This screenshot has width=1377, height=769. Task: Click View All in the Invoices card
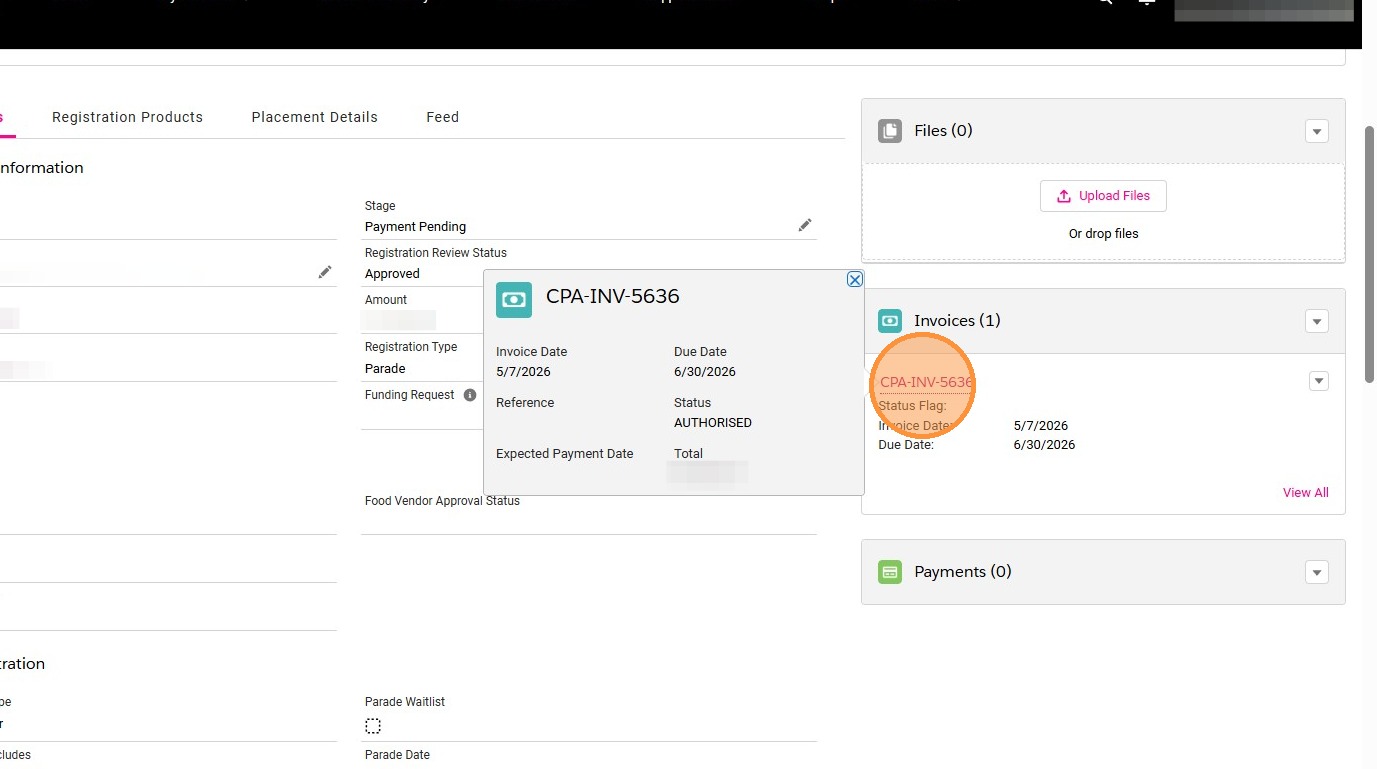click(x=1306, y=493)
